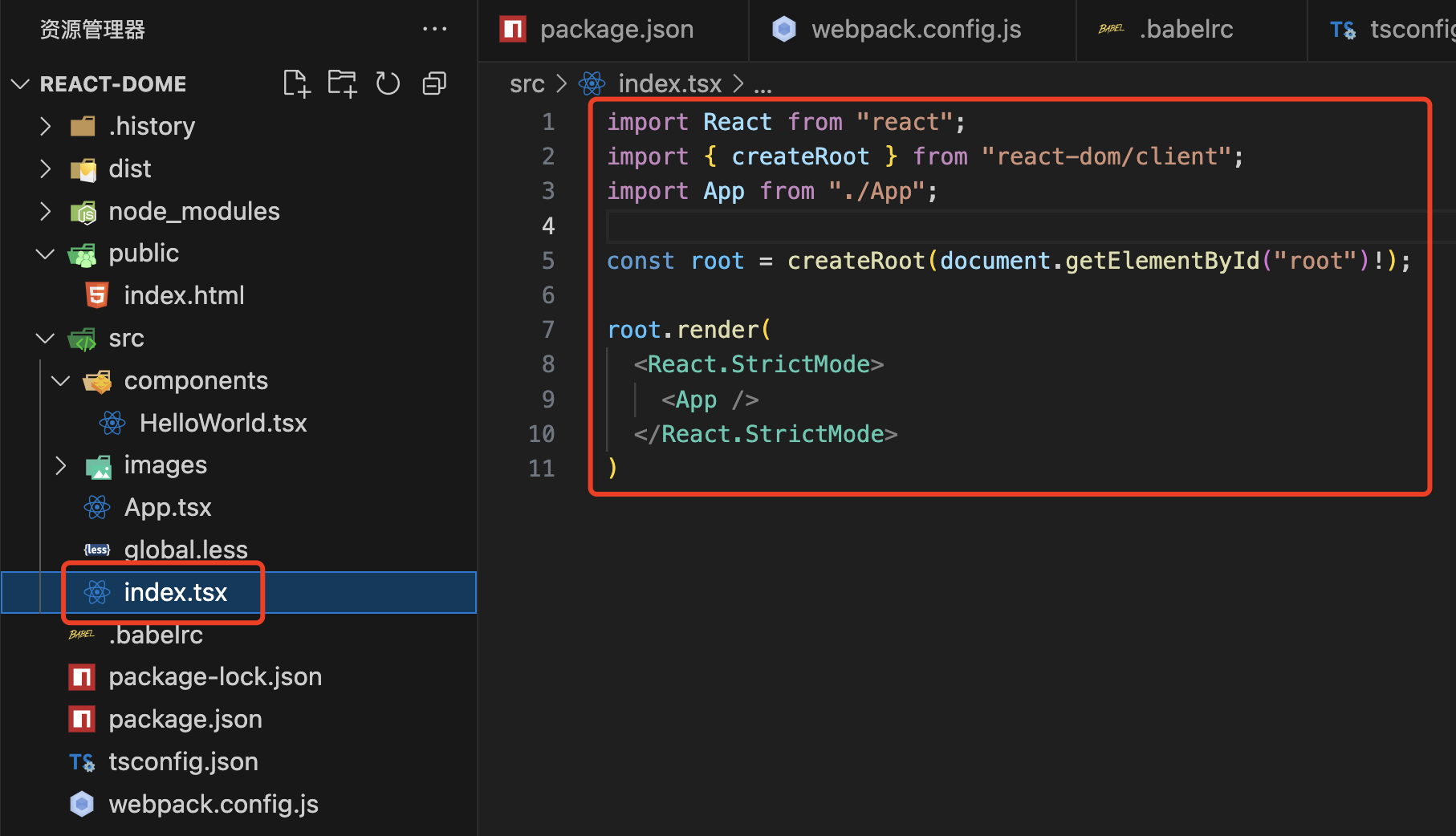
Task: Click the Refresh Explorer icon
Action: pyautogui.click(x=388, y=83)
